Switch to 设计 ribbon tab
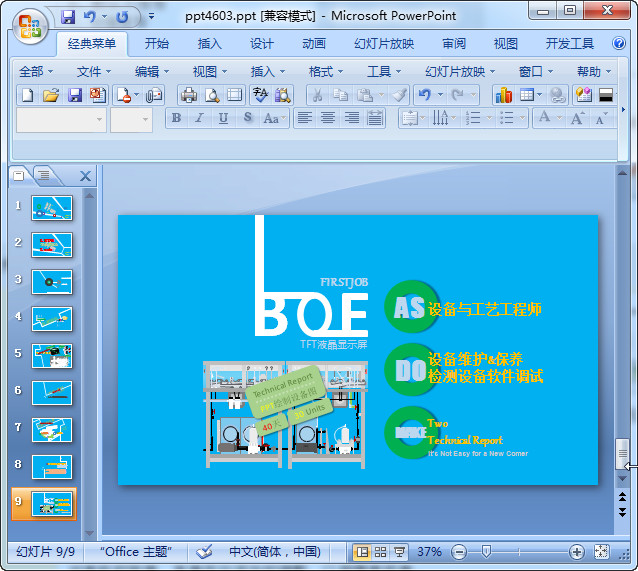This screenshot has width=638, height=571. click(x=262, y=44)
